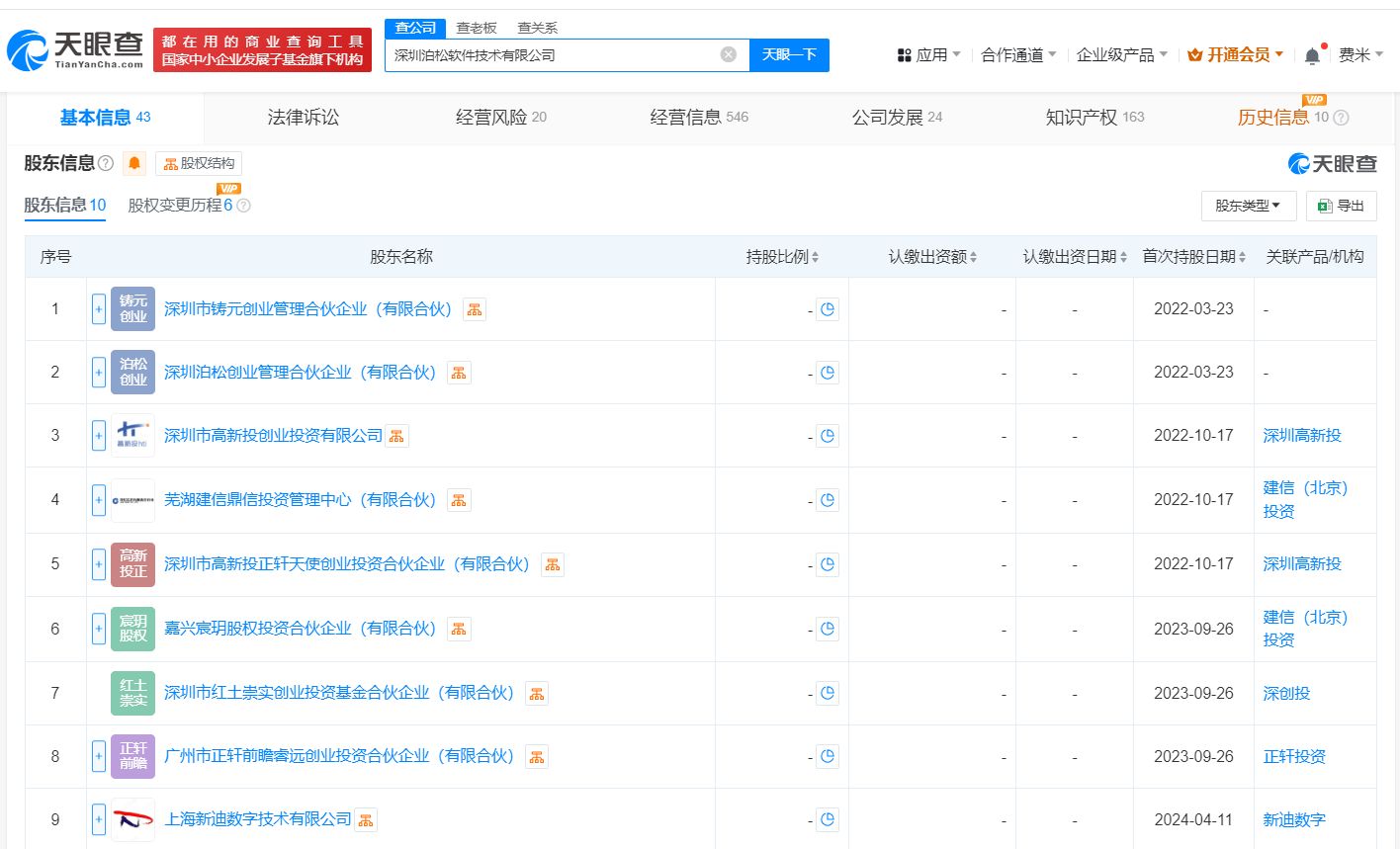View holding ratio chart for 深圳市高新投正轩天使 row
This screenshot has height=849, width=1400.
tap(828, 564)
